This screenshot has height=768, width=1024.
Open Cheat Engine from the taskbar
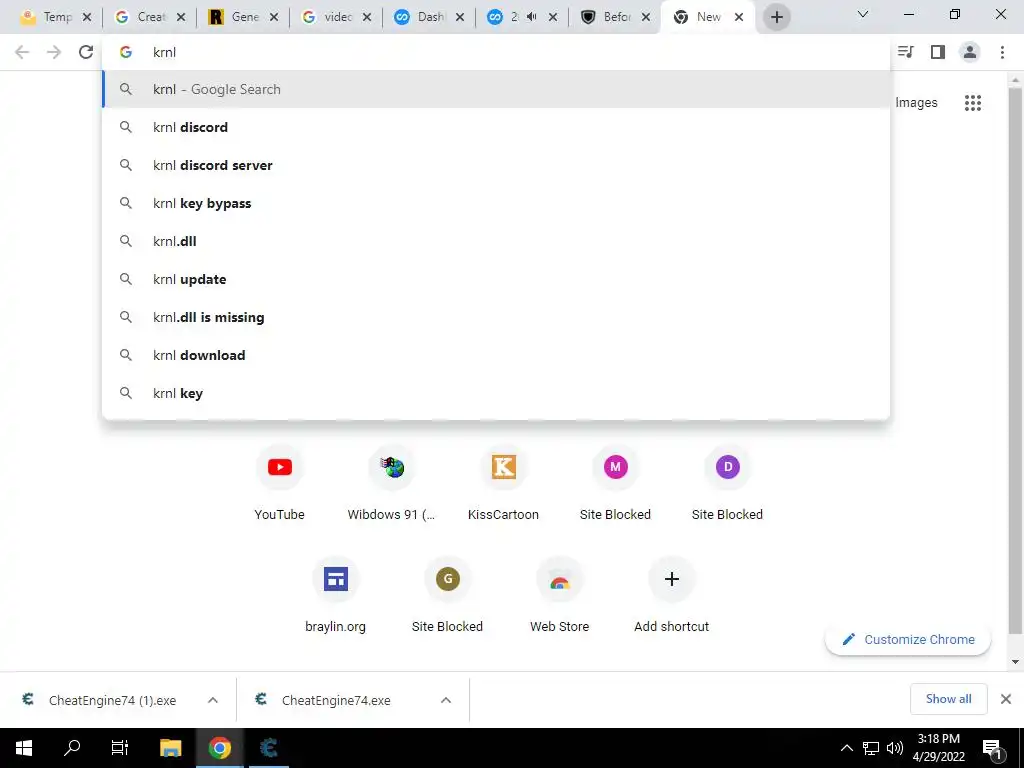click(268, 748)
